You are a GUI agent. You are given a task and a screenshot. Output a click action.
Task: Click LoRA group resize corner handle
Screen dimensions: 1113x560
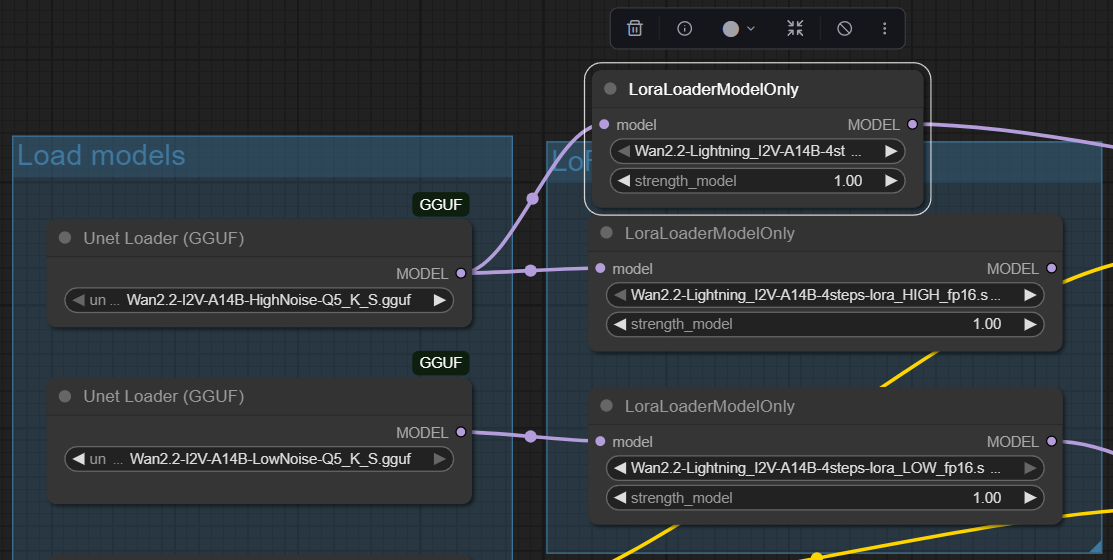click(1095, 546)
